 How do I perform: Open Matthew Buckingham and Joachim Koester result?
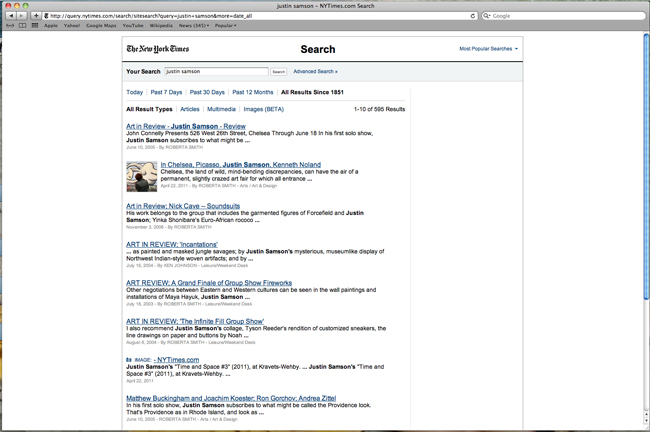point(231,398)
